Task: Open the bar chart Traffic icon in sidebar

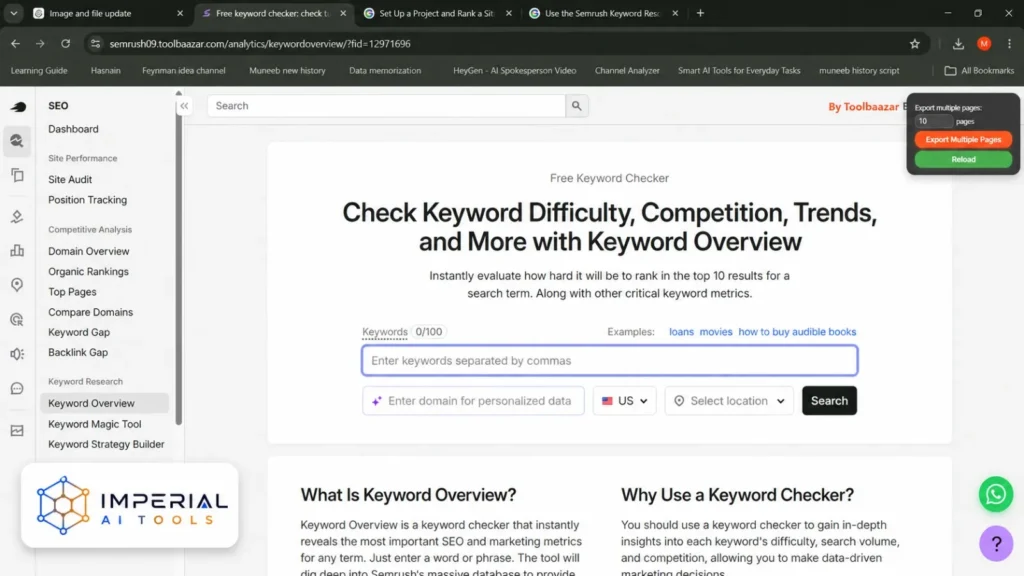Action: point(17,250)
